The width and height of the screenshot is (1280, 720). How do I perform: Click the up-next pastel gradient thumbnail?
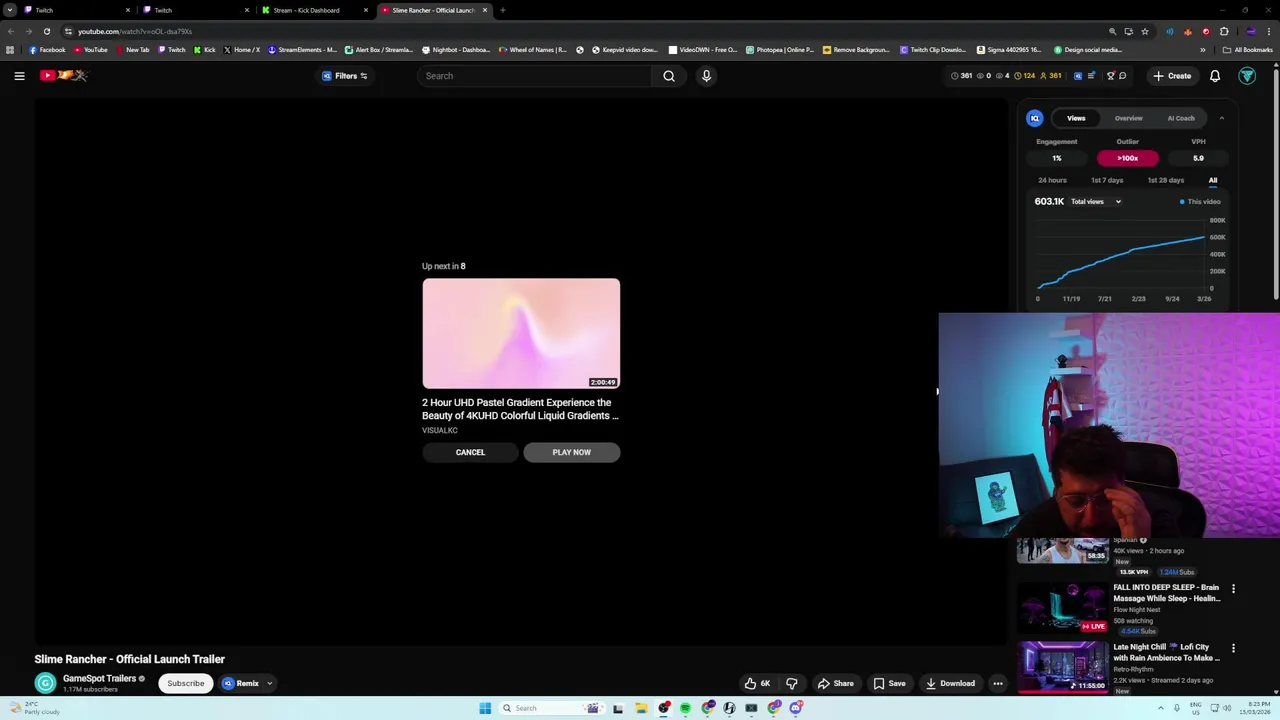pyautogui.click(x=521, y=333)
